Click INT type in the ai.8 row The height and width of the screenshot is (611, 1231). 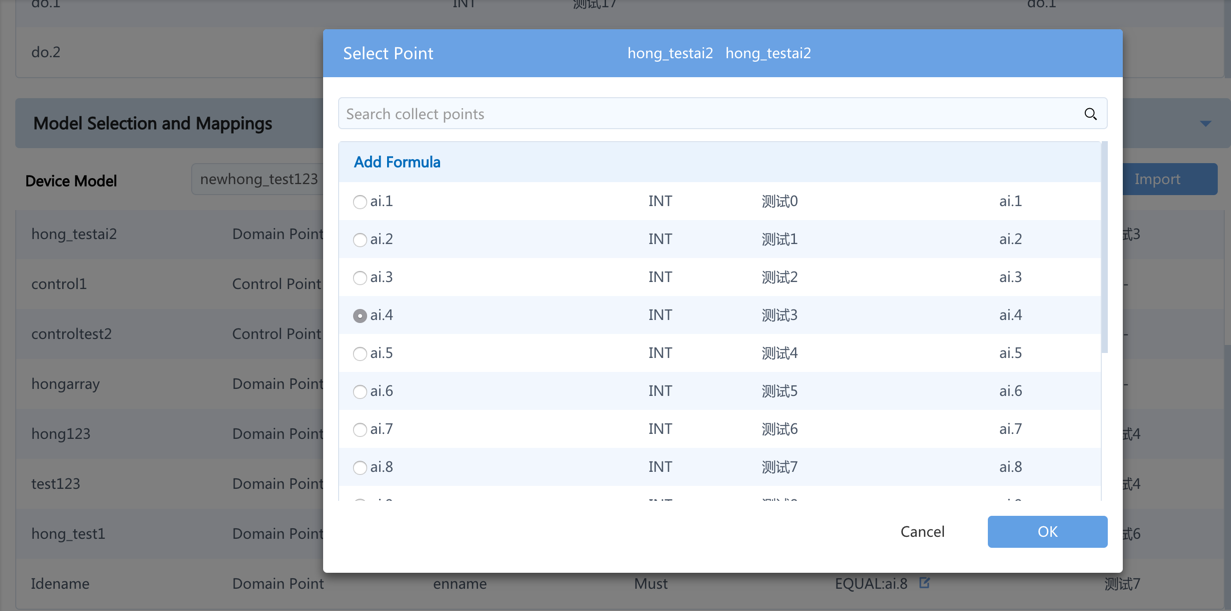660,467
